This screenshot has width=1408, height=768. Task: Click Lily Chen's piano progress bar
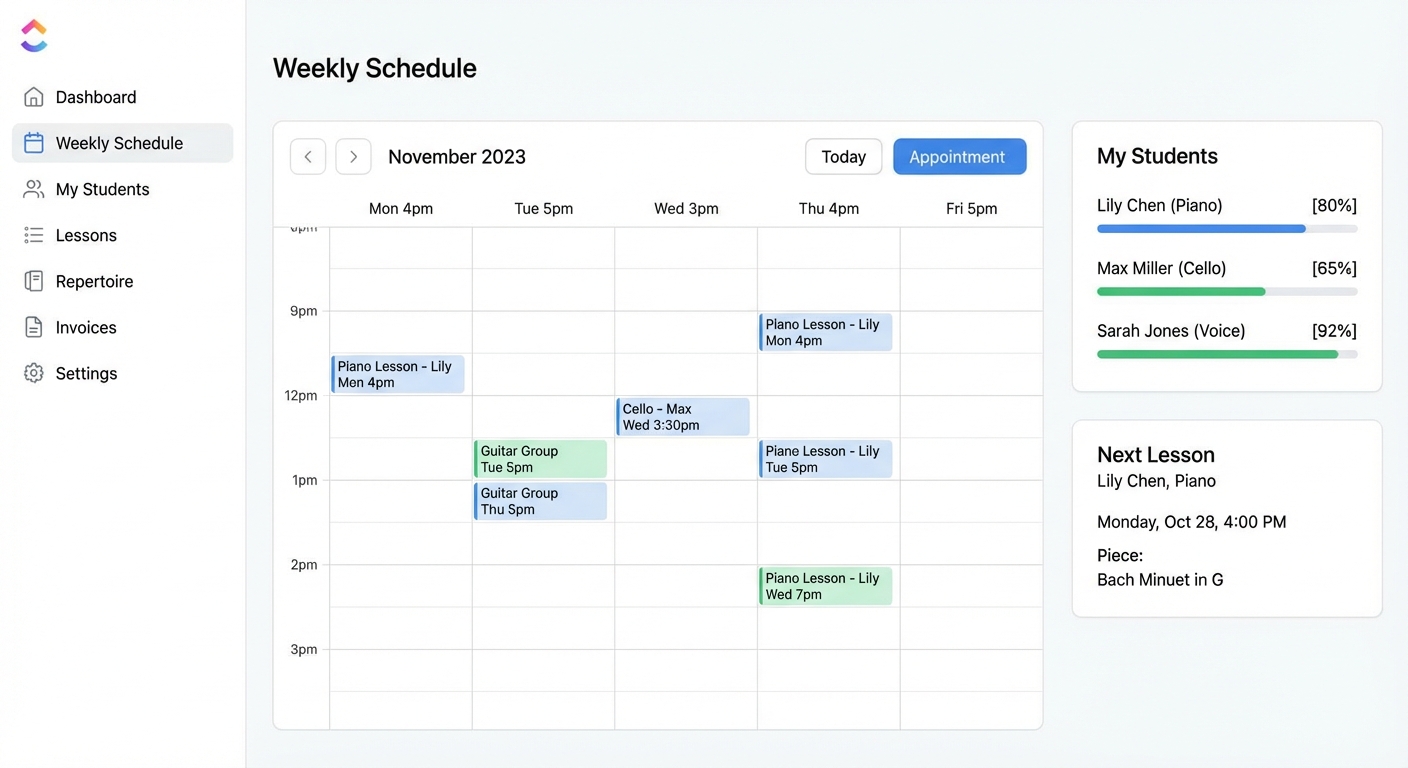[x=1226, y=229]
